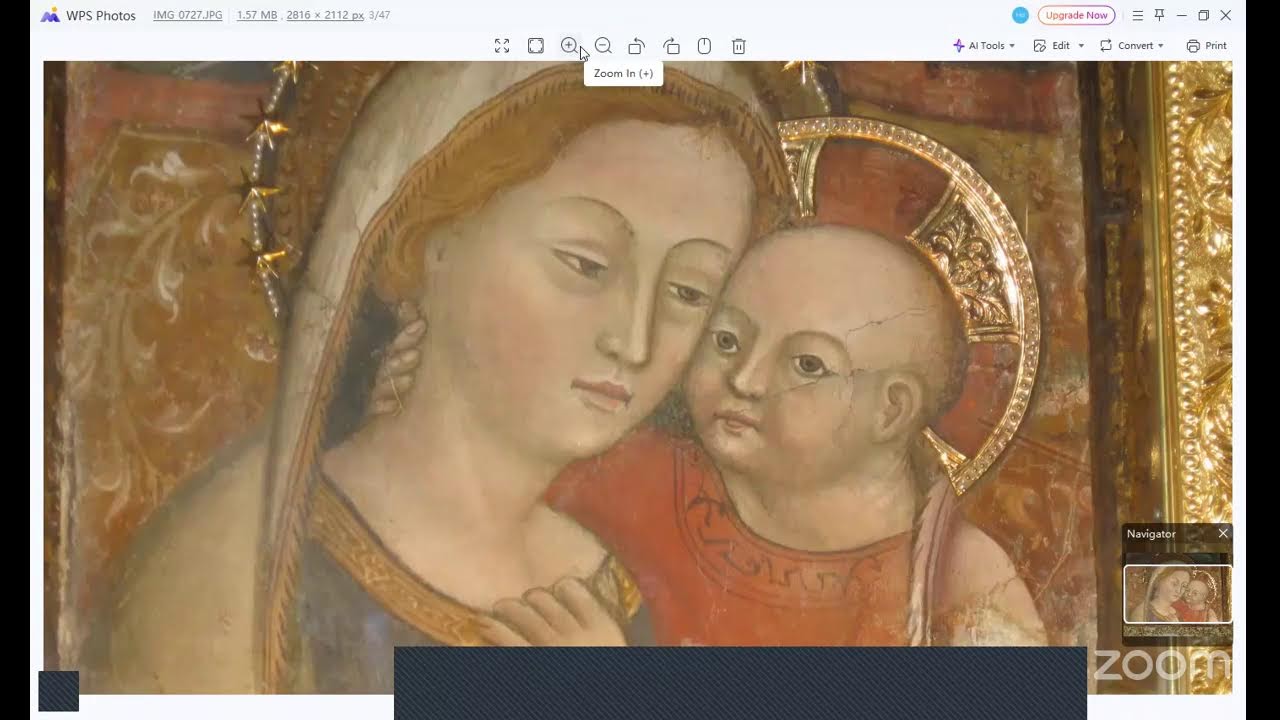
Task: Click the Upgrade Now button
Action: pyautogui.click(x=1076, y=15)
